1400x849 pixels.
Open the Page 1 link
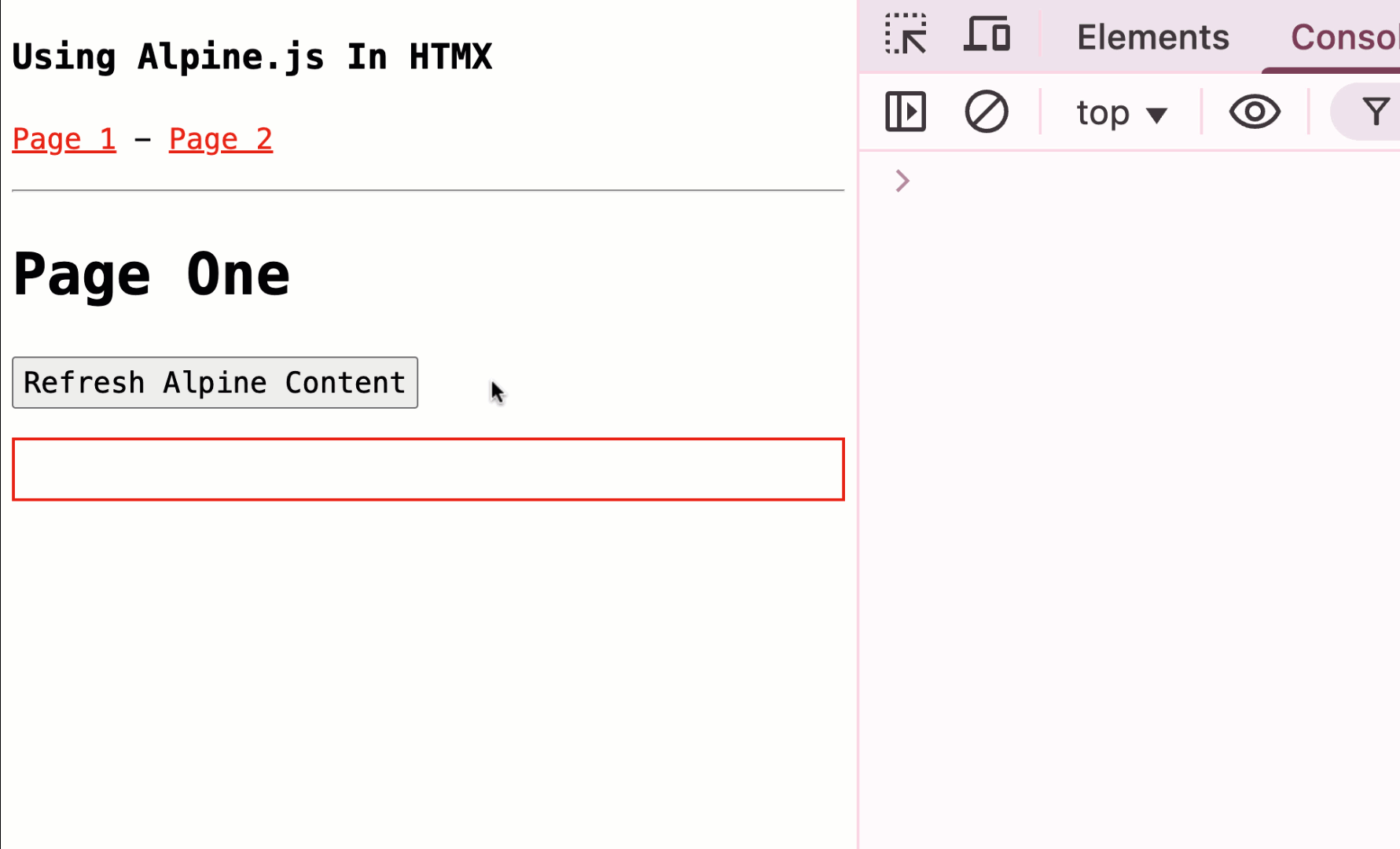pos(64,139)
